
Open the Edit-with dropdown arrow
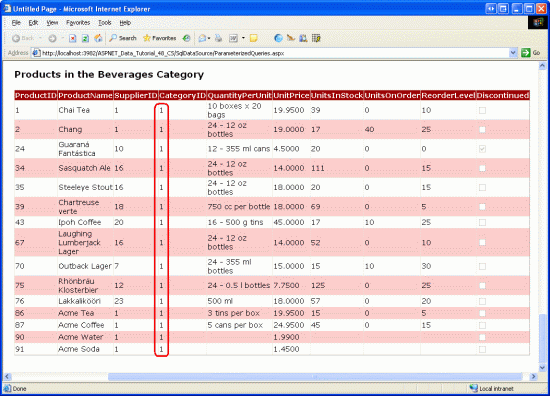(243, 38)
